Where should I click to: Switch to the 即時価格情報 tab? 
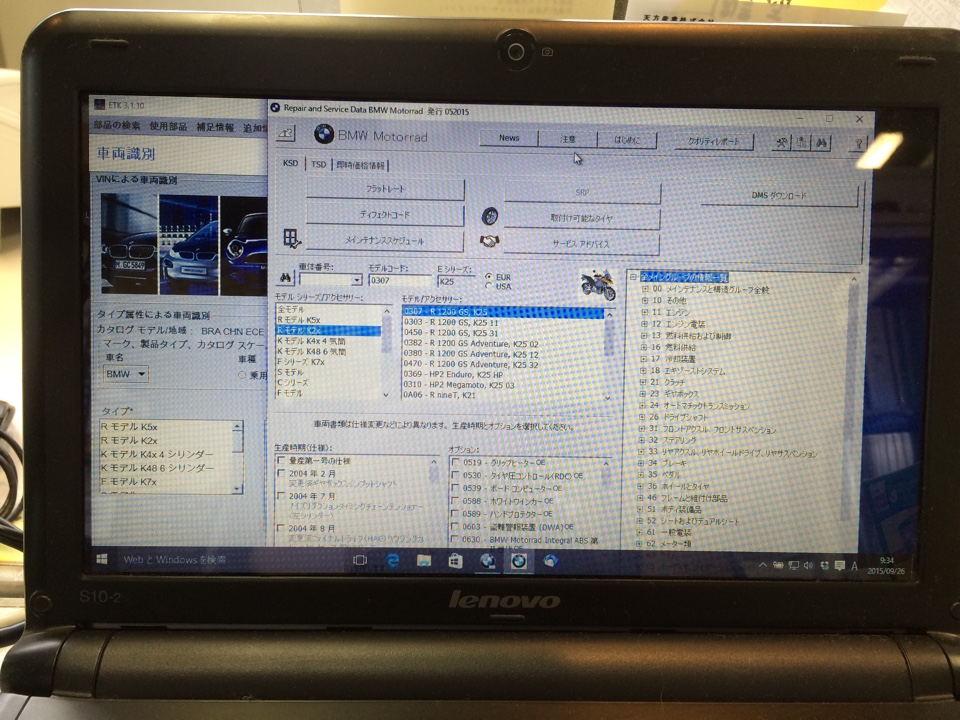click(x=361, y=165)
